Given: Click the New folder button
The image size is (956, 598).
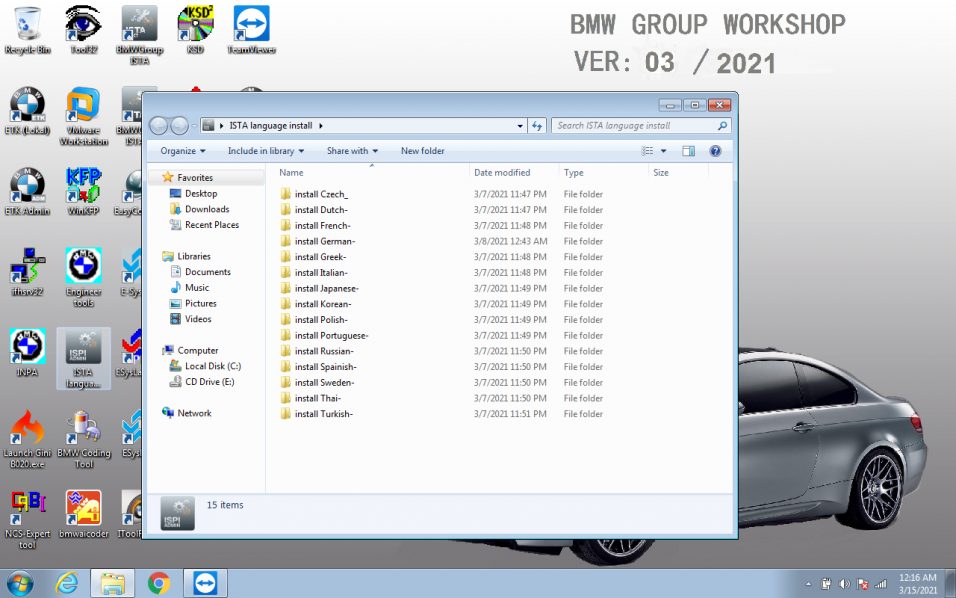Looking at the screenshot, I should [423, 151].
